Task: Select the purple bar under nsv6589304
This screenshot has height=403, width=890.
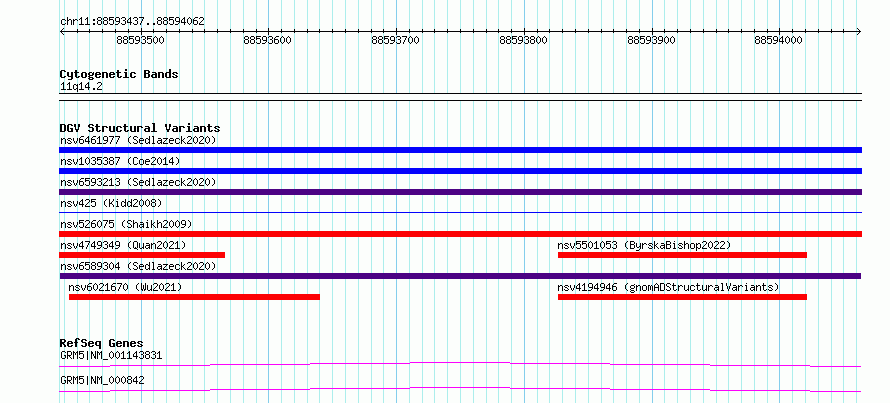Action: tap(460, 276)
